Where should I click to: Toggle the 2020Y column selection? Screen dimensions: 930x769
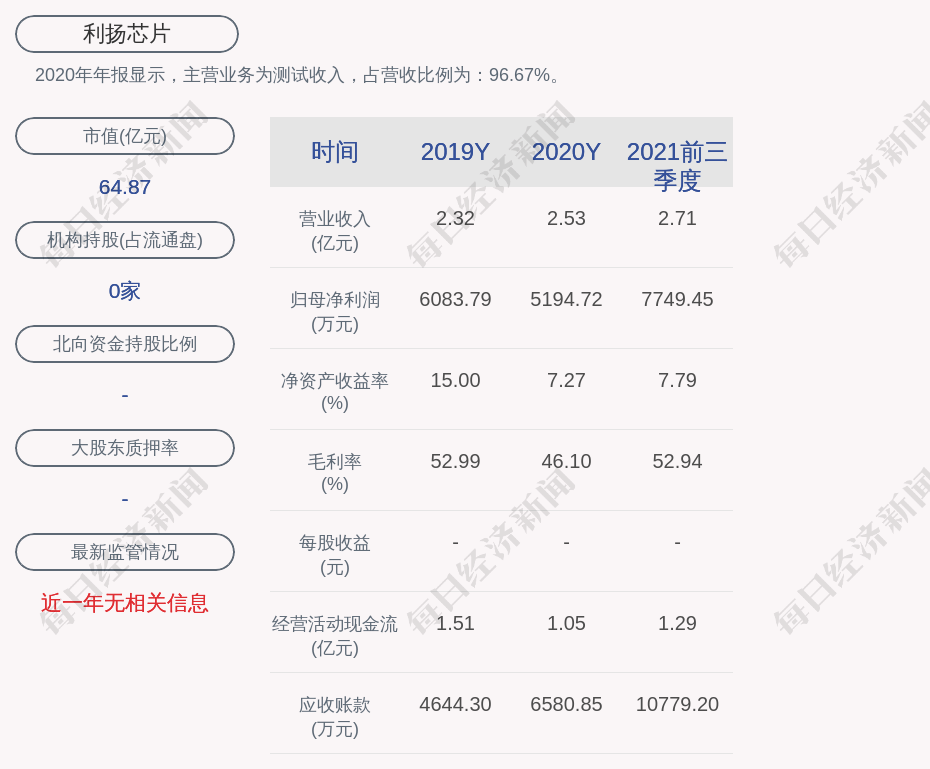click(x=566, y=152)
